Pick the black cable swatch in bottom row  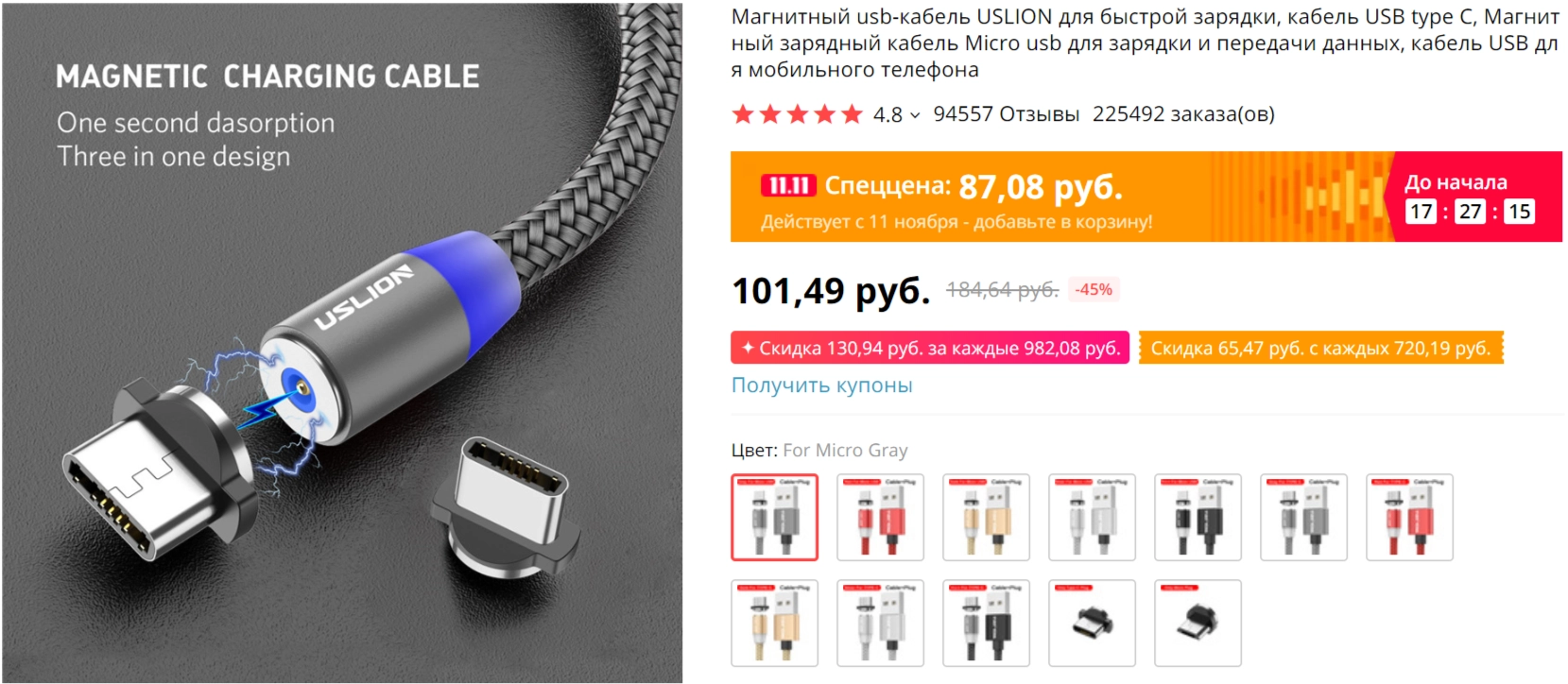click(986, 624)
